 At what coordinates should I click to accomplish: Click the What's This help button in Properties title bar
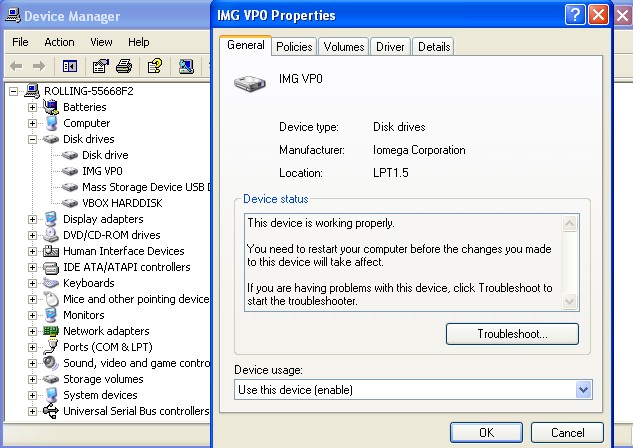pos(575,16)
